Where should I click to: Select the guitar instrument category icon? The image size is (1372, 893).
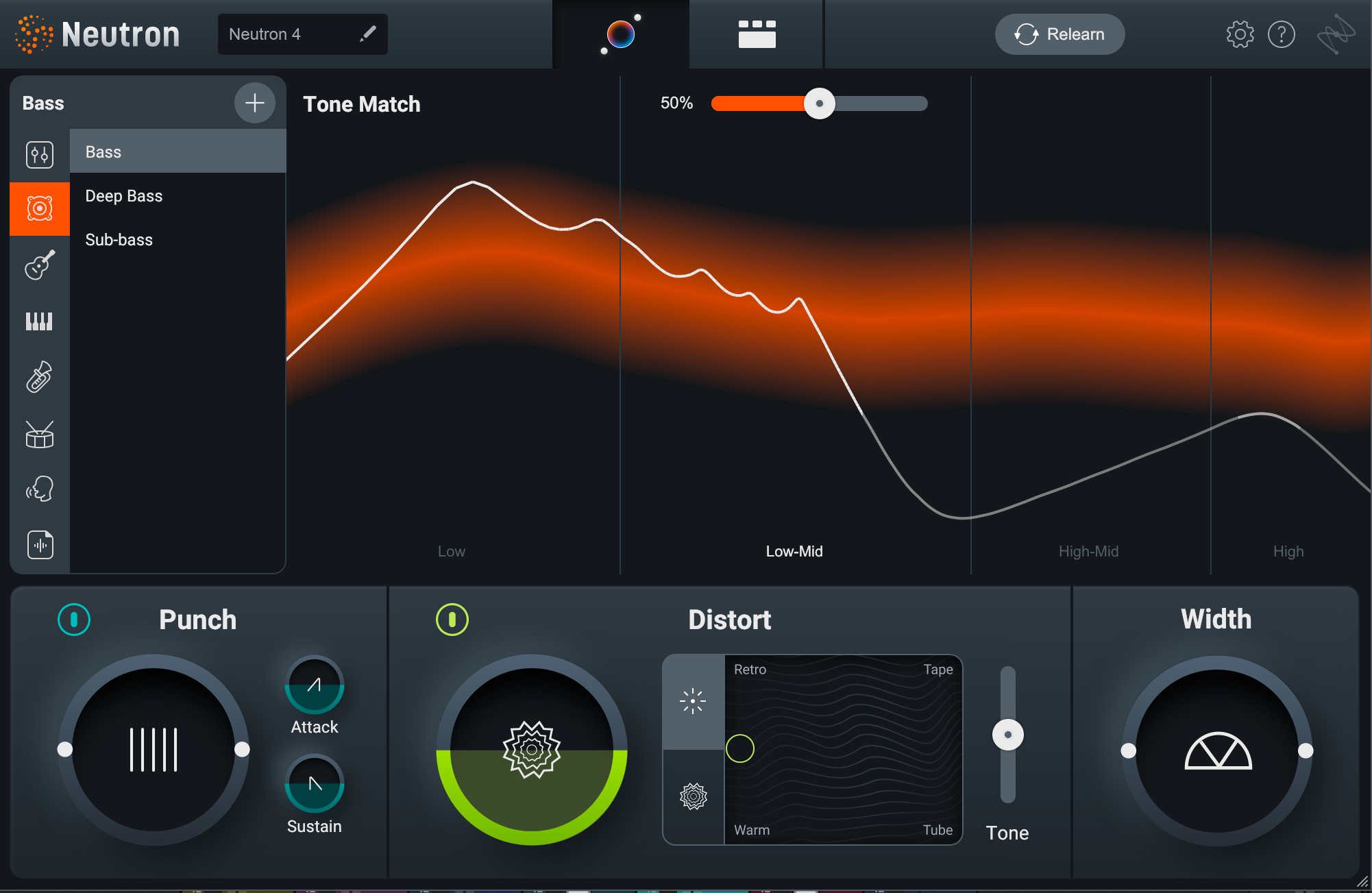40,265
